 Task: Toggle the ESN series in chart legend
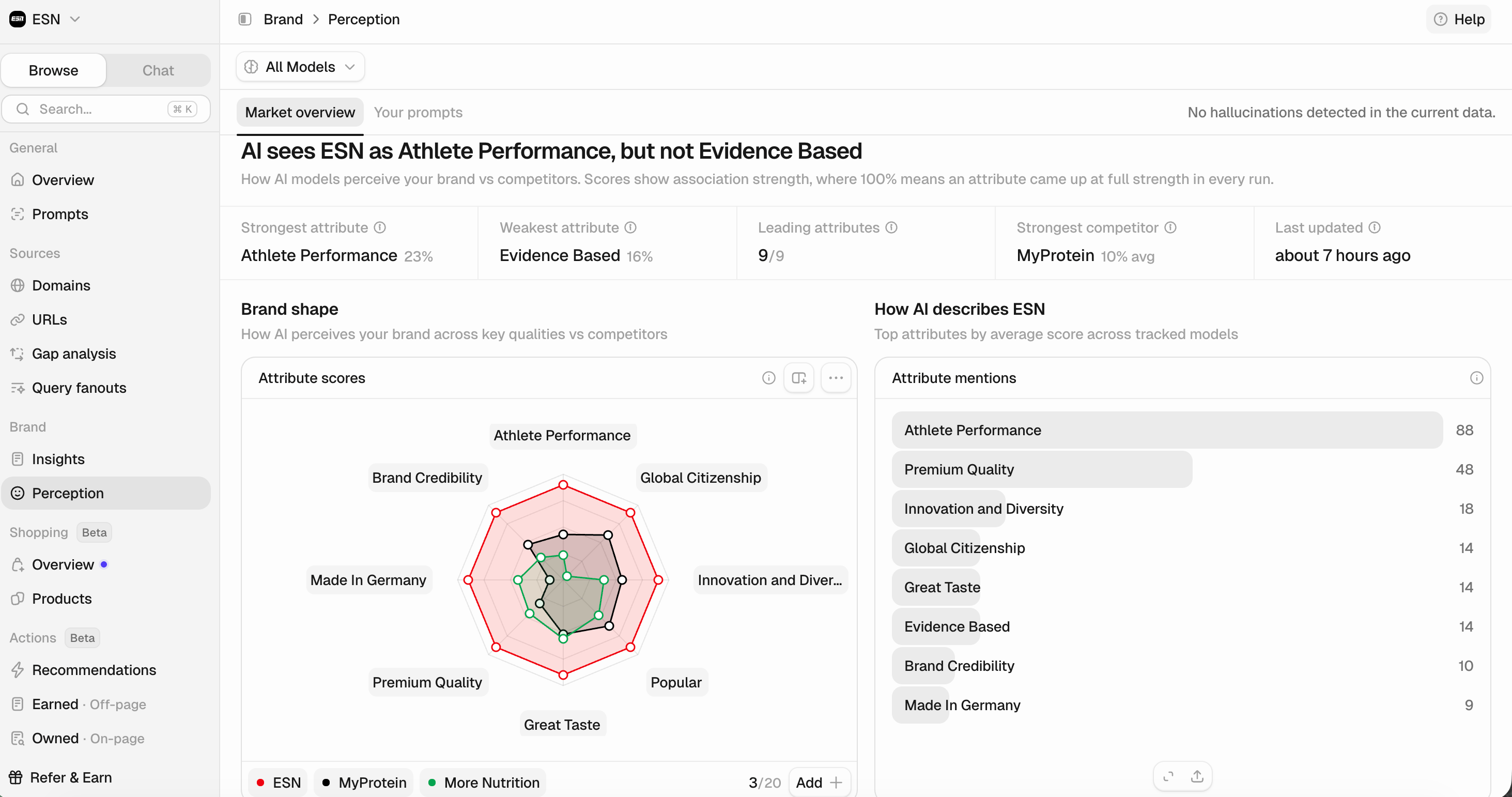[x=278, y=783]
